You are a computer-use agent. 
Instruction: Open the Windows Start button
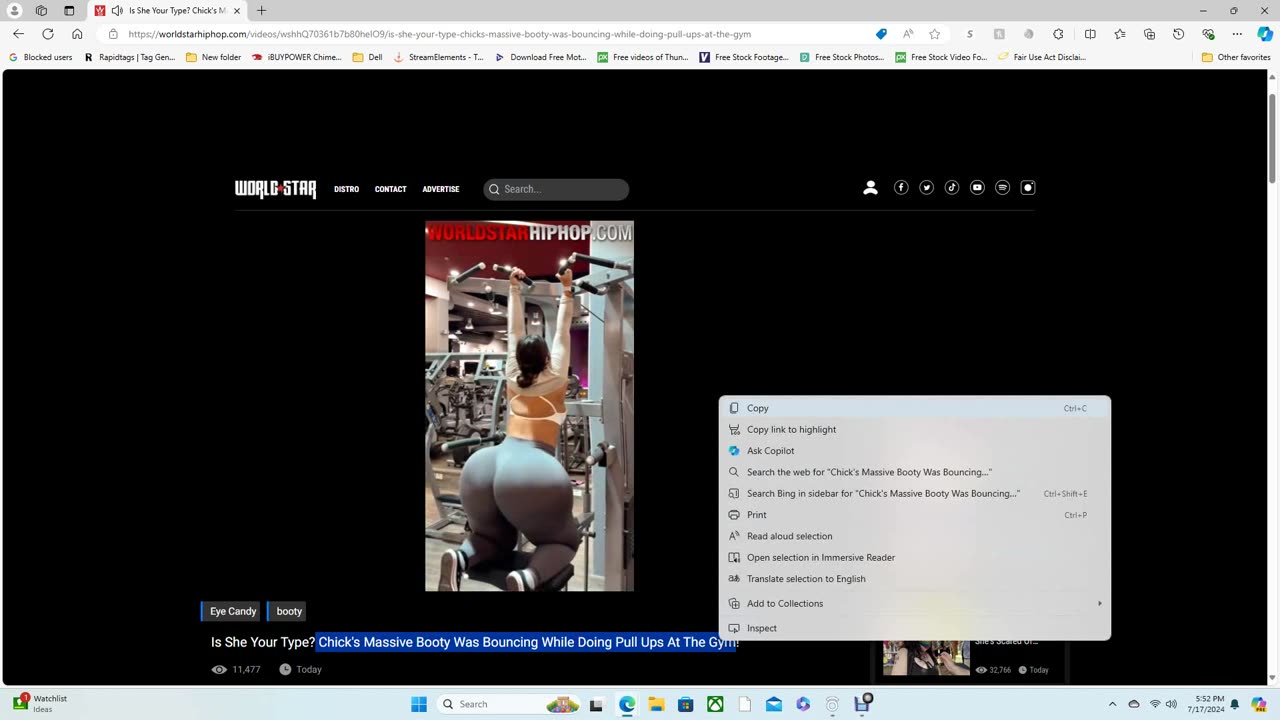[419, 704]
